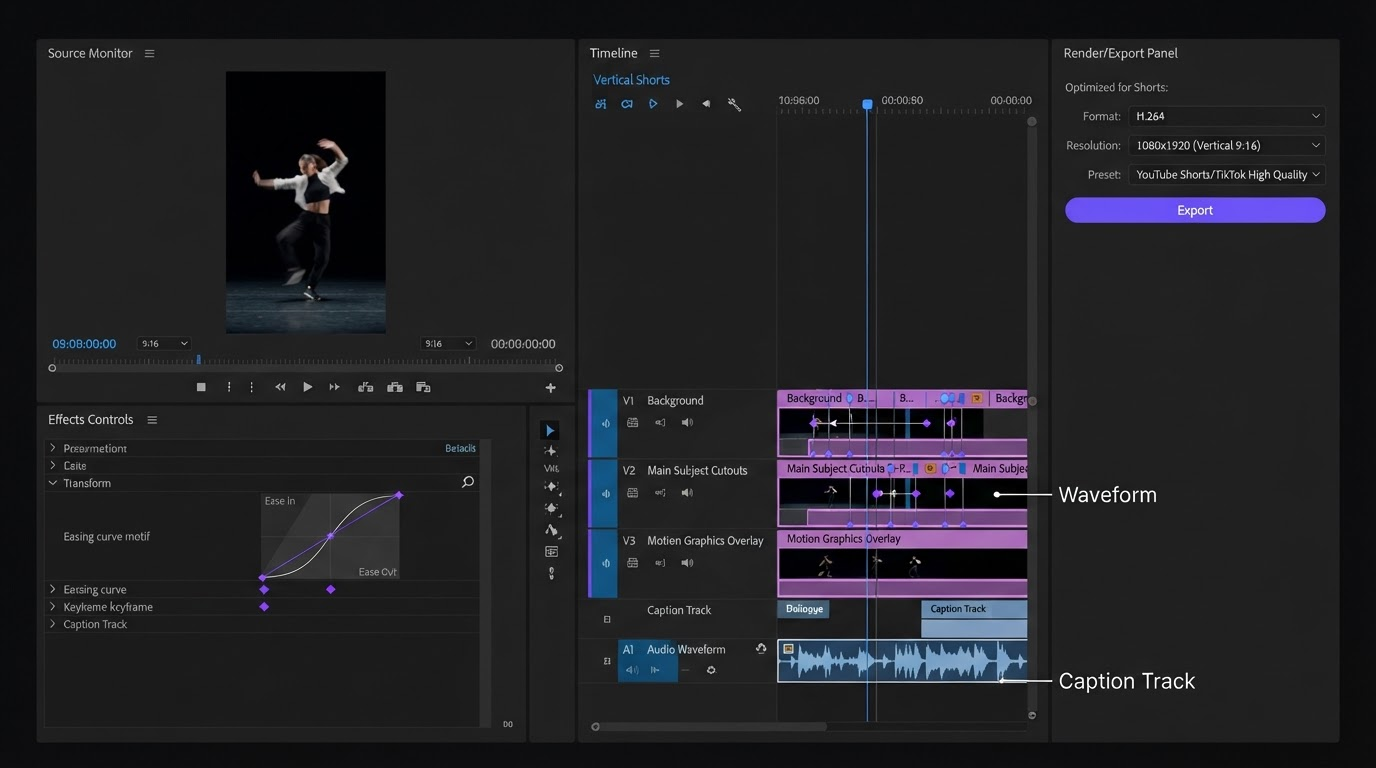This screenshot has width=1376, height=768.
Task: Open the right 9:16 dropdown in Source Monitor
Action: (448, 343)
